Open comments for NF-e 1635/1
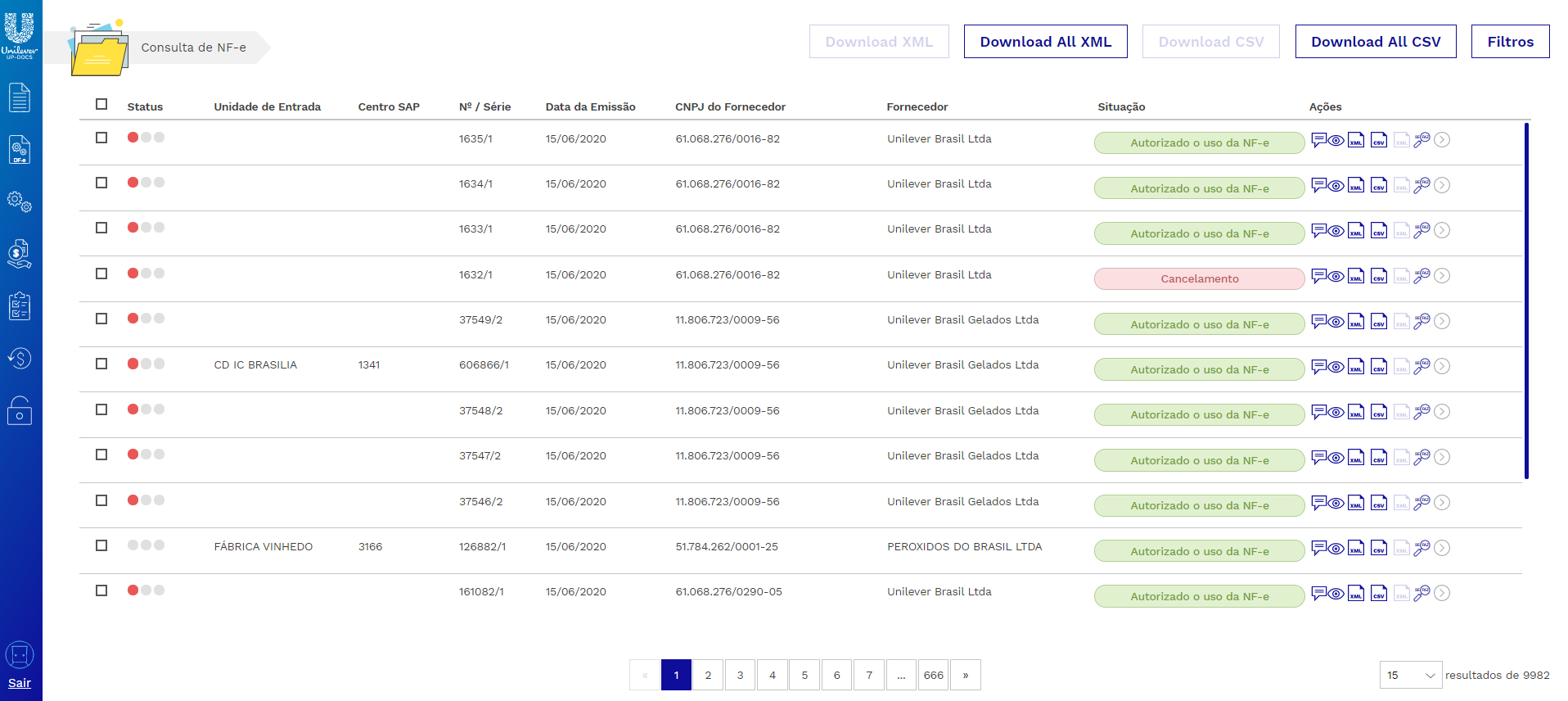 click(1318, 140)
